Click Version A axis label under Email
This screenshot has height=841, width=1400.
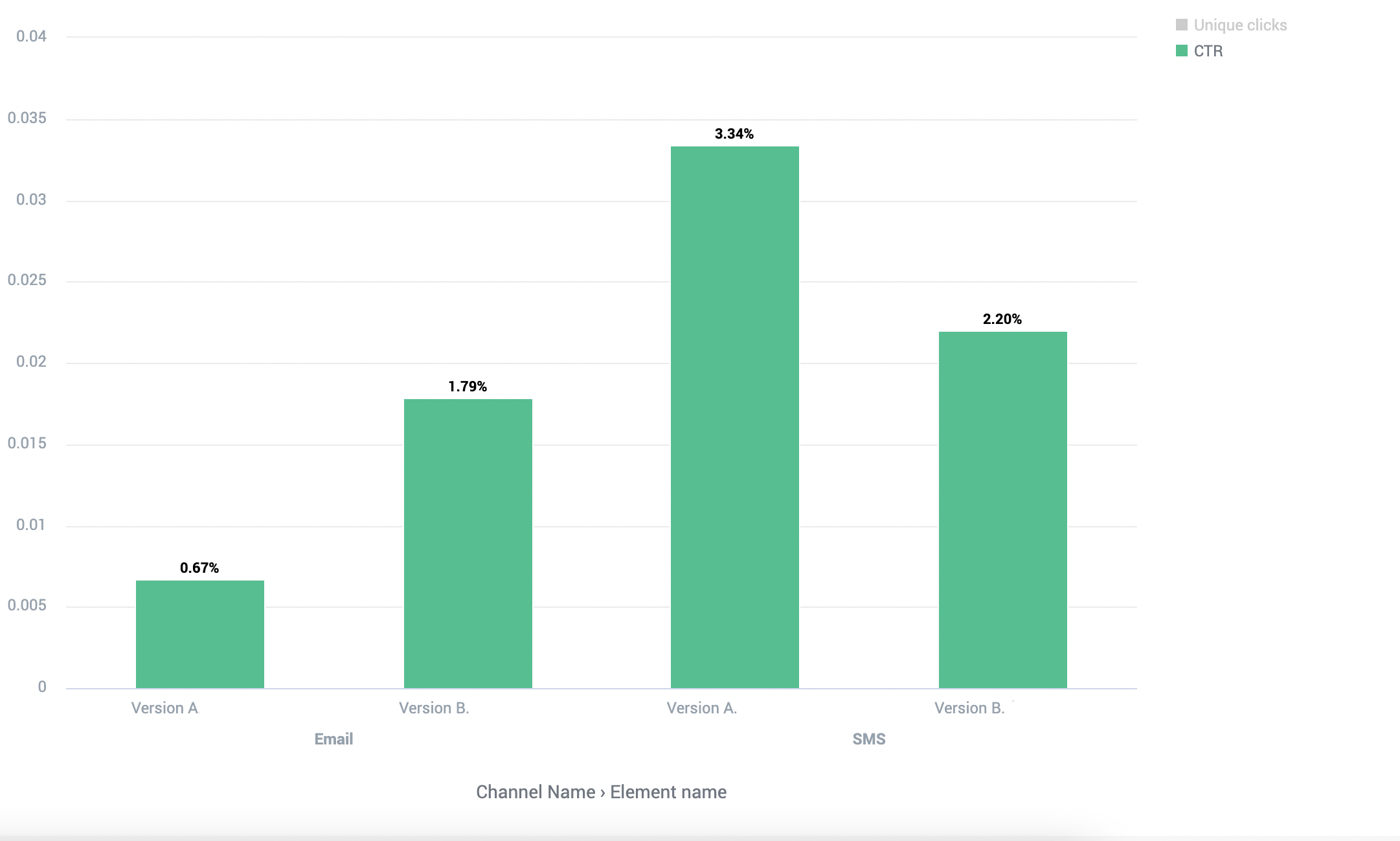click(x=164, y=708)
